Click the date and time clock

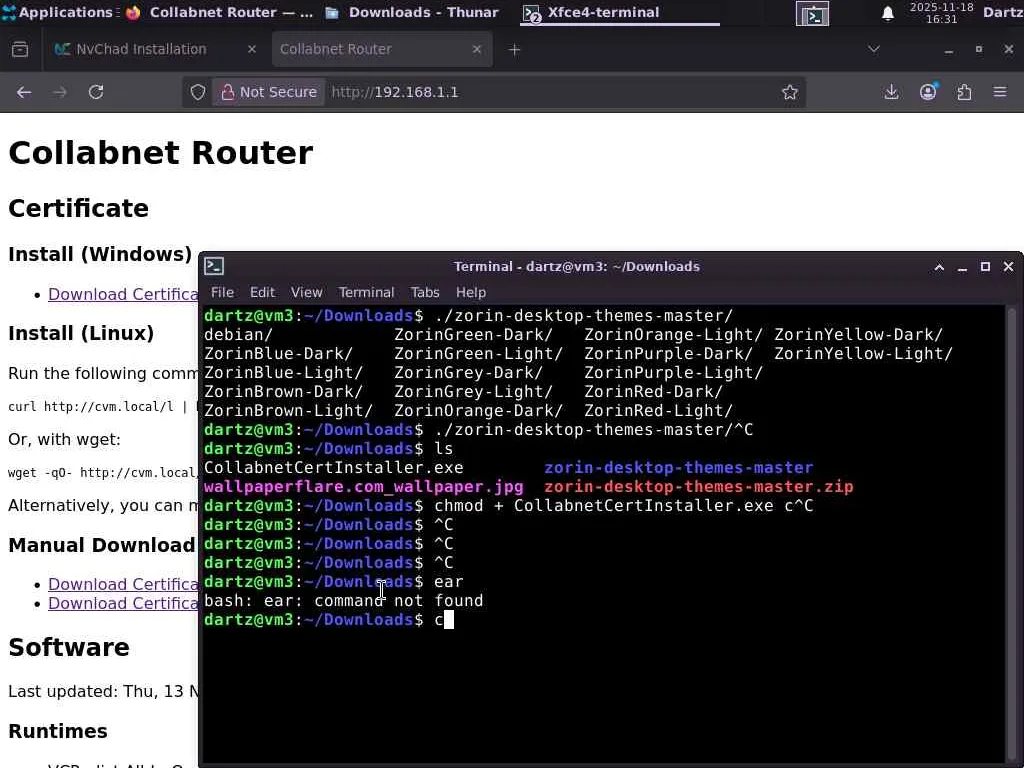941,13
